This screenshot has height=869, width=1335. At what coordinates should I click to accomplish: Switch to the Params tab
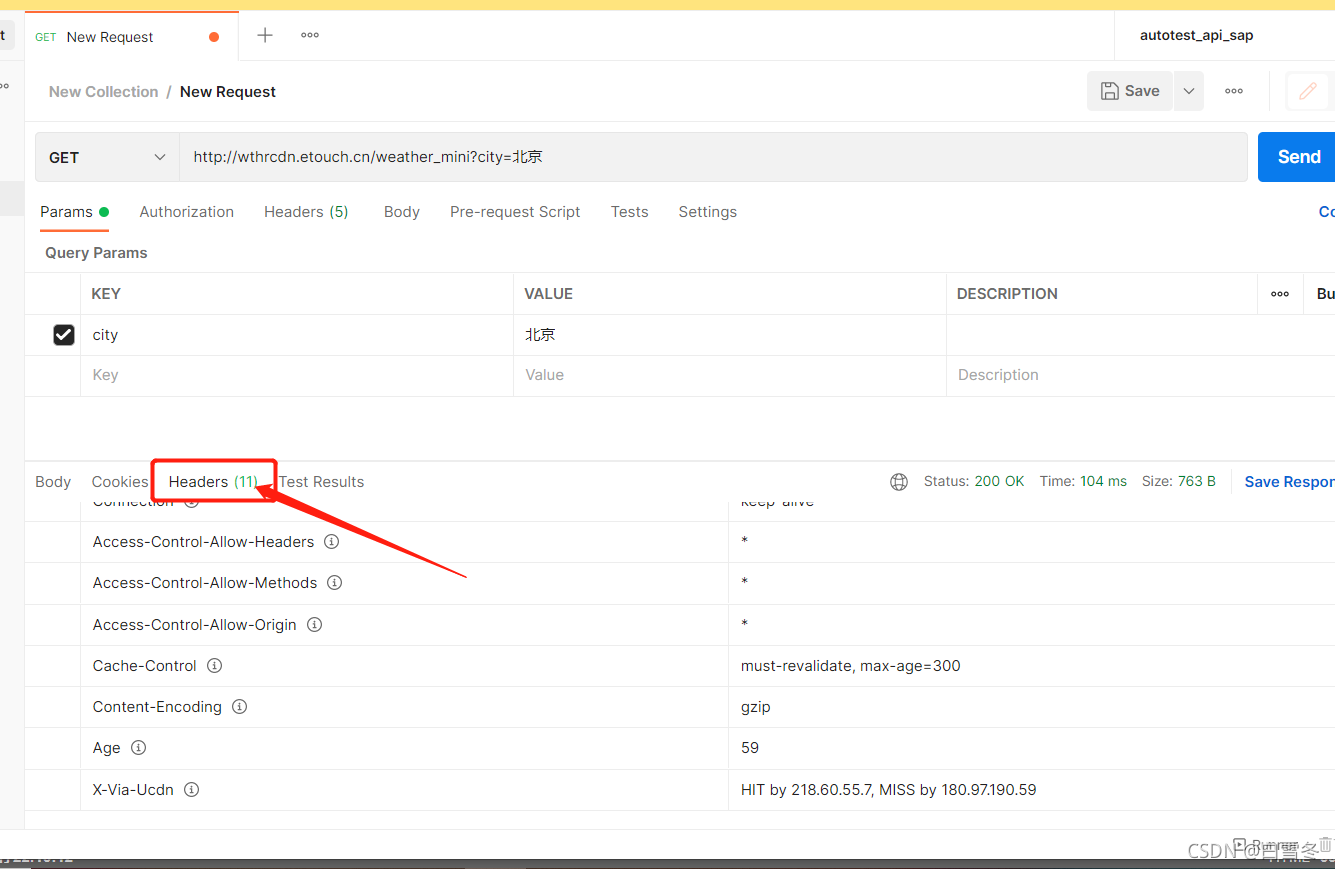pos(74,212)
